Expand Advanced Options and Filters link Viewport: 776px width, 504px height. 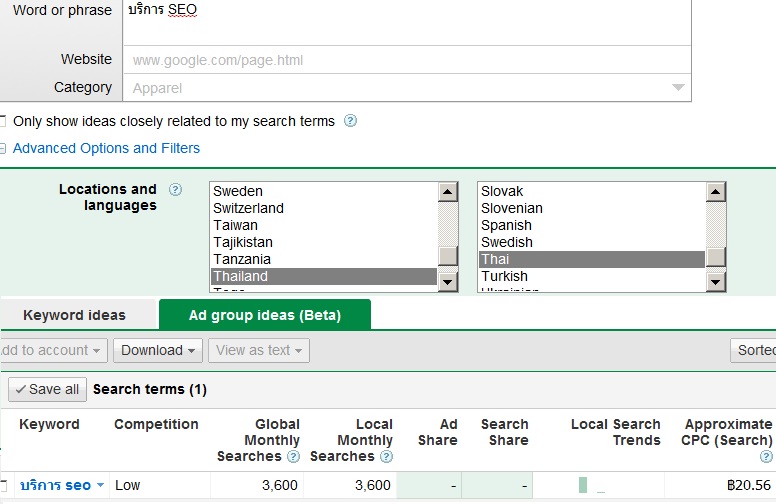[106, 148]
